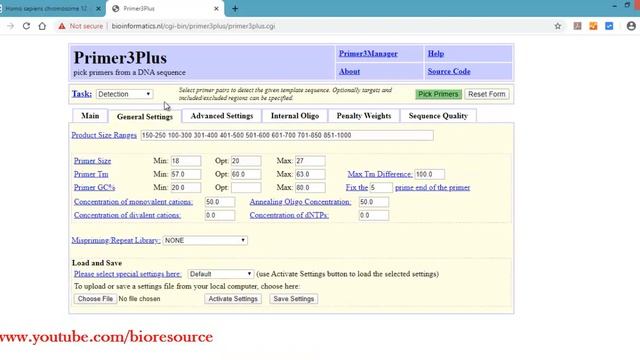Click the first extension icon in toolbar

click(577, 26)
